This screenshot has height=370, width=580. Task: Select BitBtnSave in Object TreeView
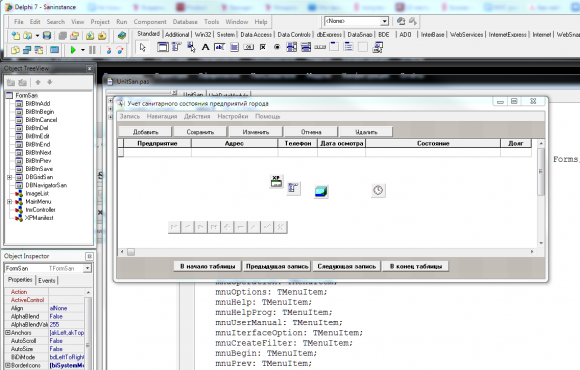click(x=39, y=169)
